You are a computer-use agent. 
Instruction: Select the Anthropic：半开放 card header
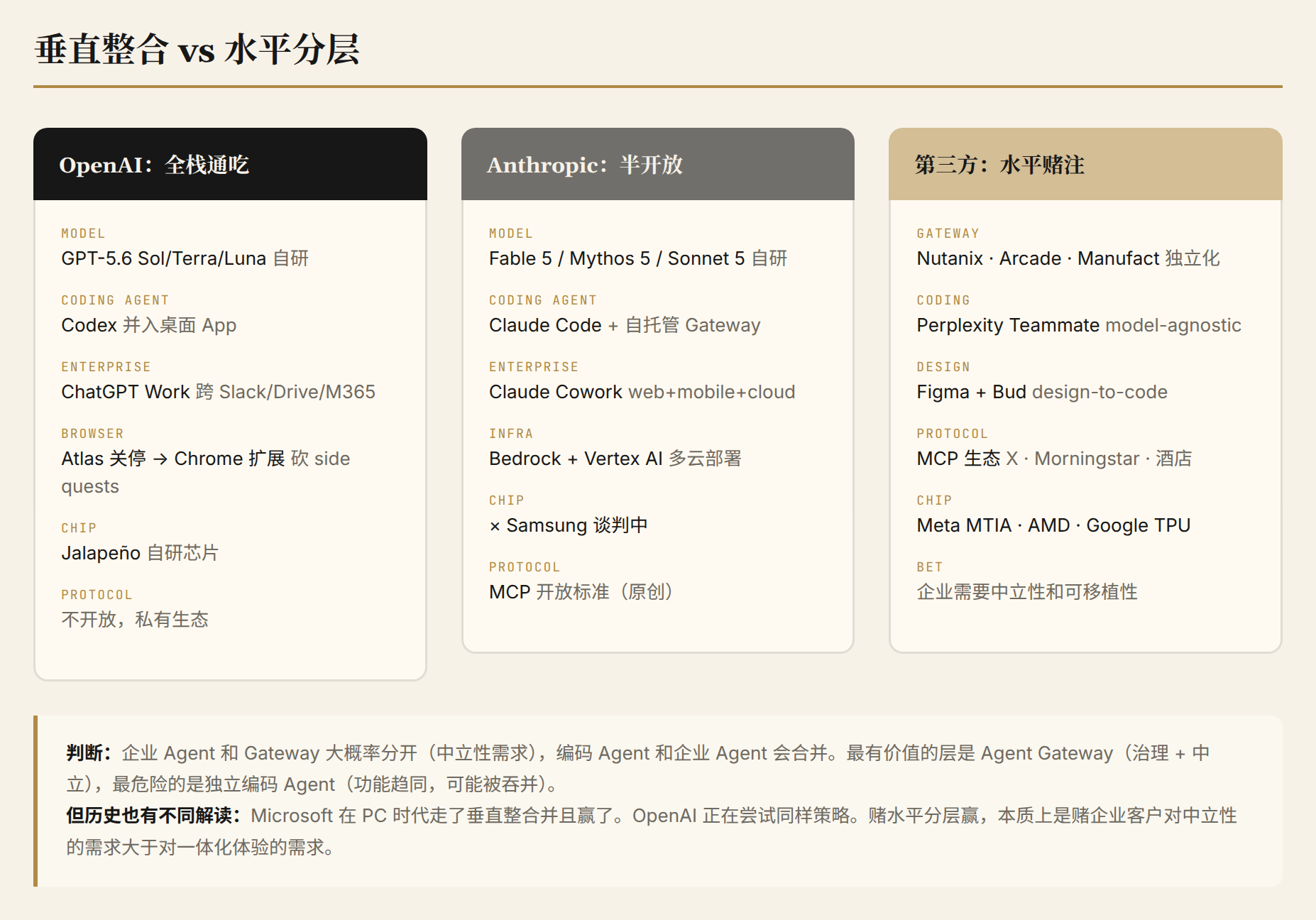click(x=657, y=164)
